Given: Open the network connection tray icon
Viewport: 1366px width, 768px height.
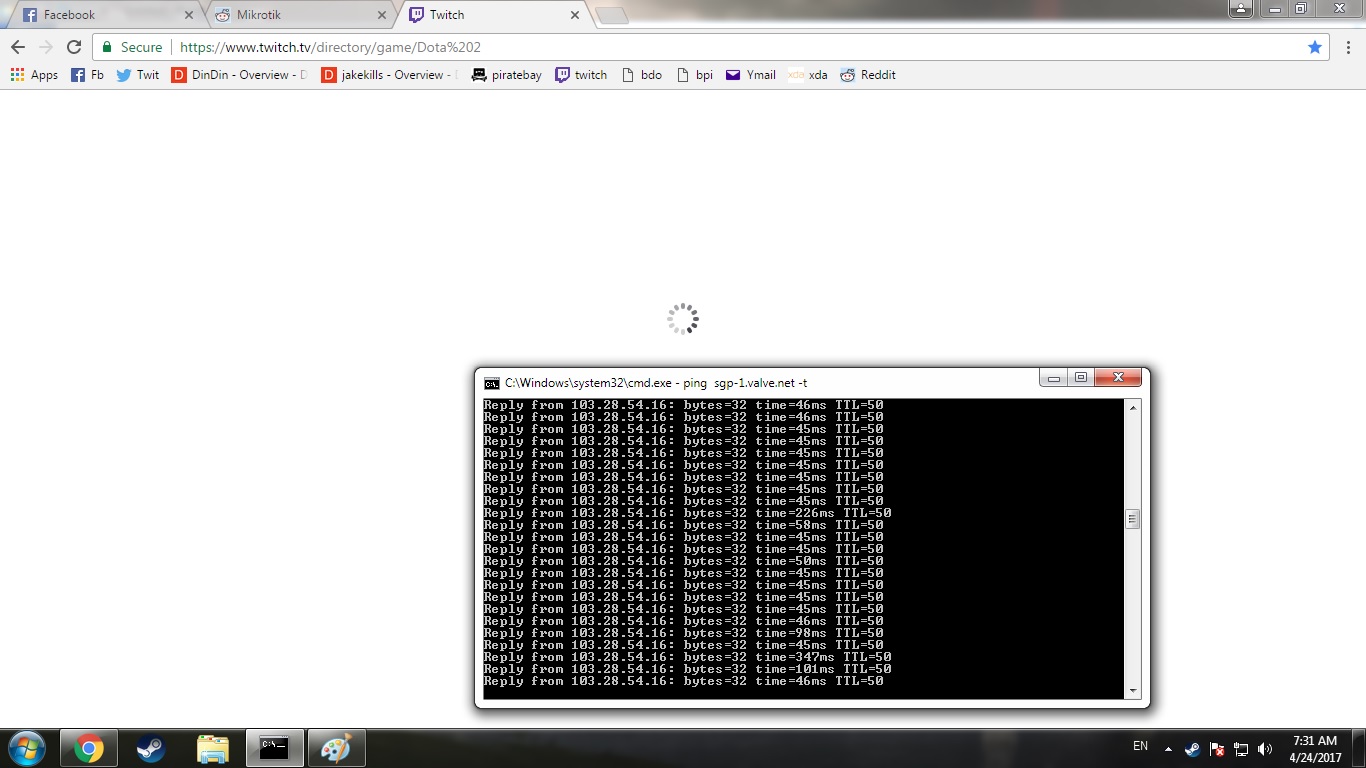Looking at the screenshot, I should (1241, 749).
